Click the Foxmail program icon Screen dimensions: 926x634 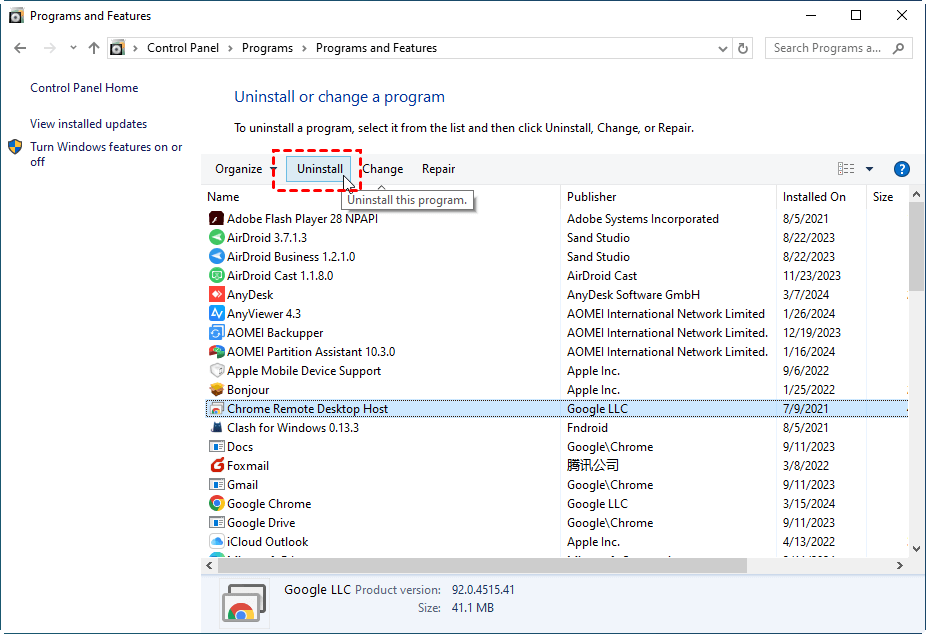click(216, 466)
